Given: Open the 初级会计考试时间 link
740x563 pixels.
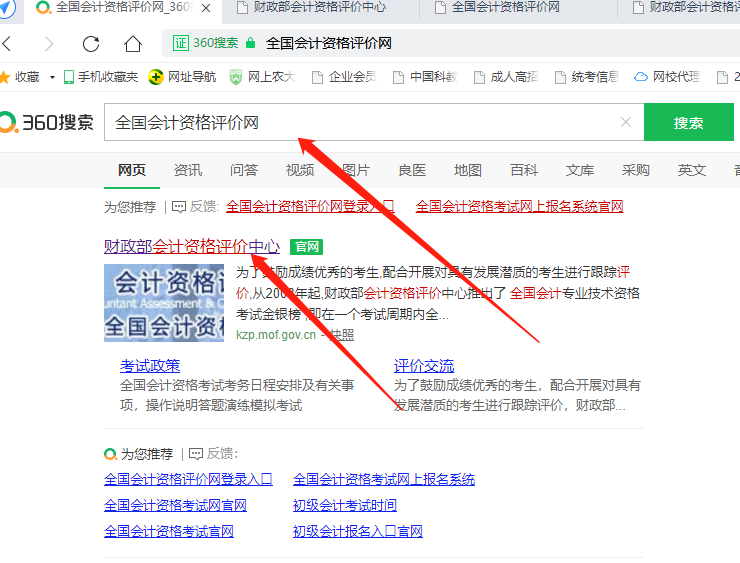Looking at the screenshot, I should coord(345,505).
